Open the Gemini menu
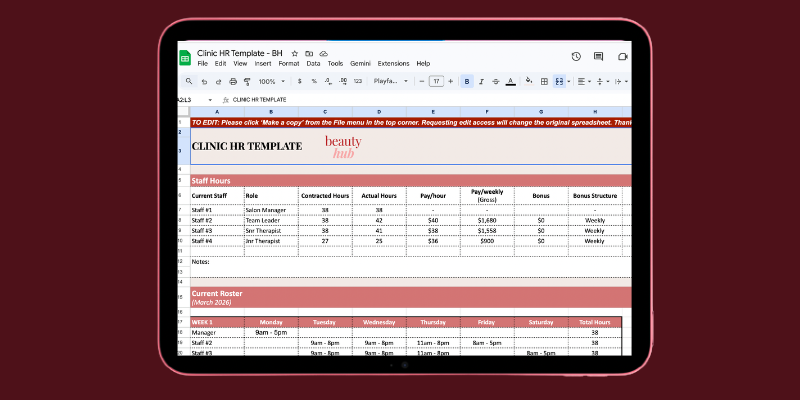This screenshot has width=800, height=400. tap(360, 64)
